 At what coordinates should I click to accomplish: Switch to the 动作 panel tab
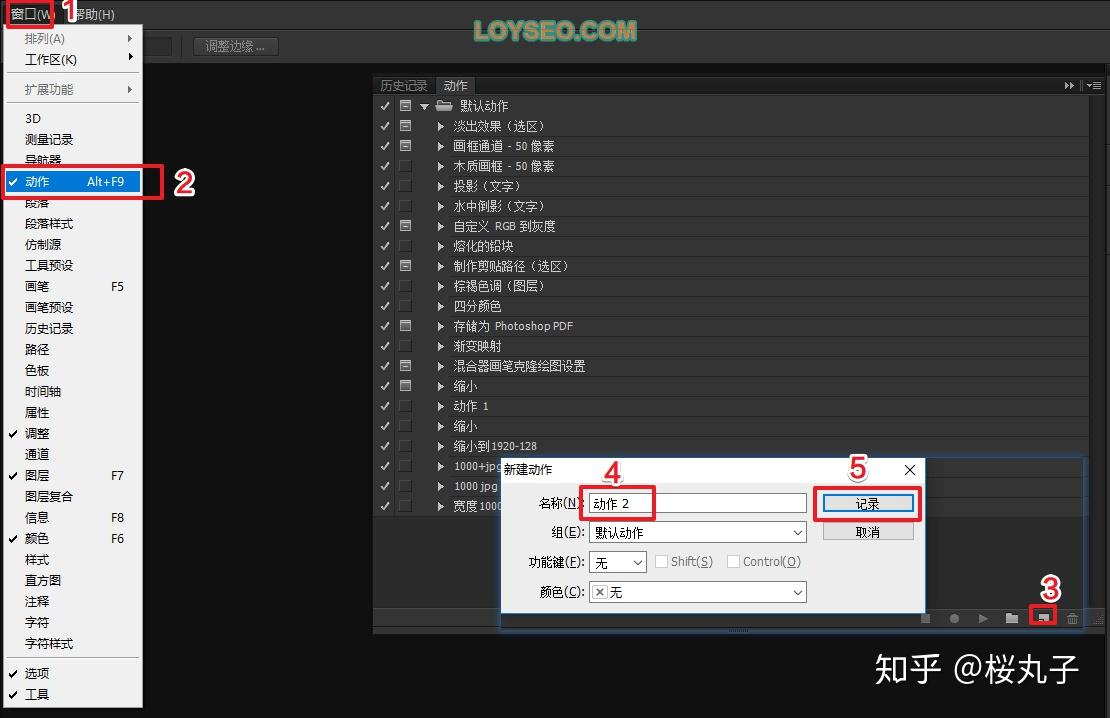(x=455, y=86)
